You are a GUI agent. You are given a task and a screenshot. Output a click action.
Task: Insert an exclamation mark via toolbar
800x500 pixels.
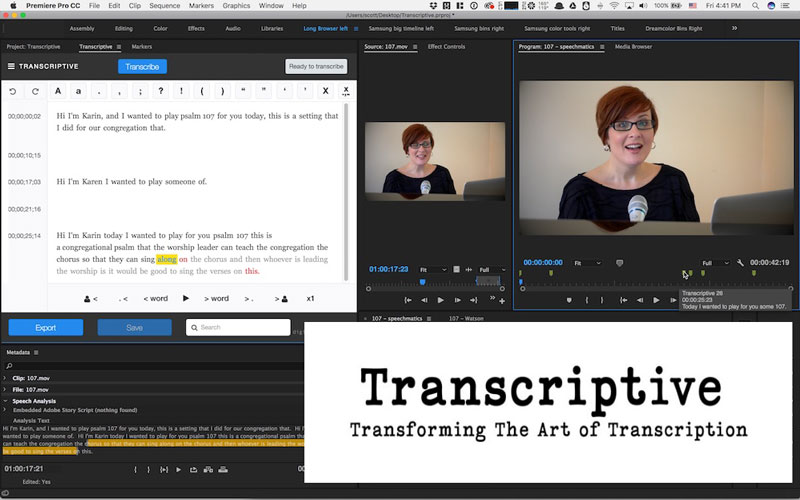point(181,91)
